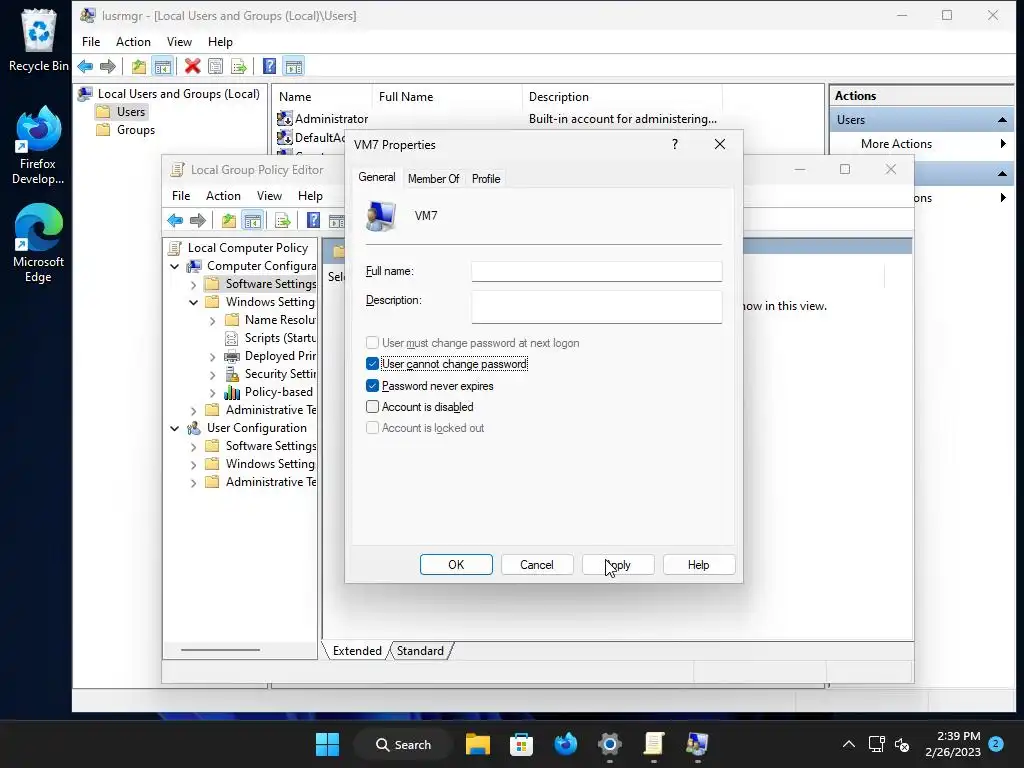Click Forward arrow in lusrmgr toolbar
Screen dimensions: 1024x768
108,66
